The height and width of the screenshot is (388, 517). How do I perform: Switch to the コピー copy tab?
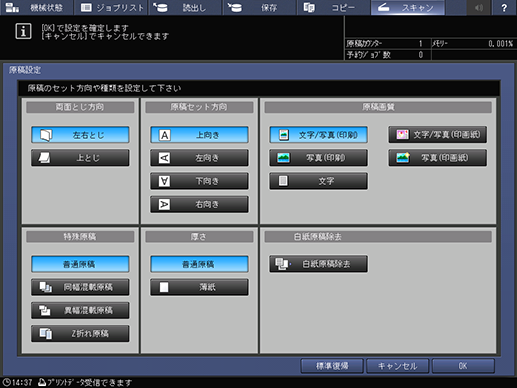click(x=334, y=7)
